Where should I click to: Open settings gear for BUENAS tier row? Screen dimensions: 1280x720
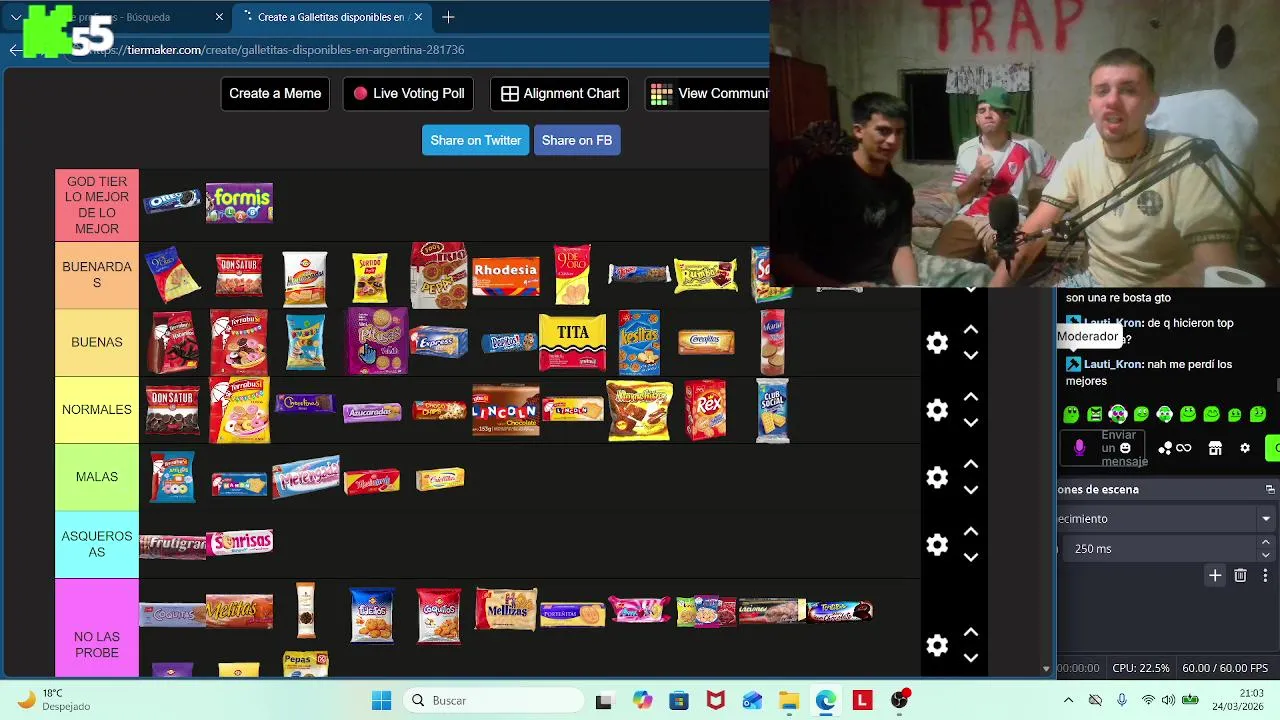[x=937, y=343]
